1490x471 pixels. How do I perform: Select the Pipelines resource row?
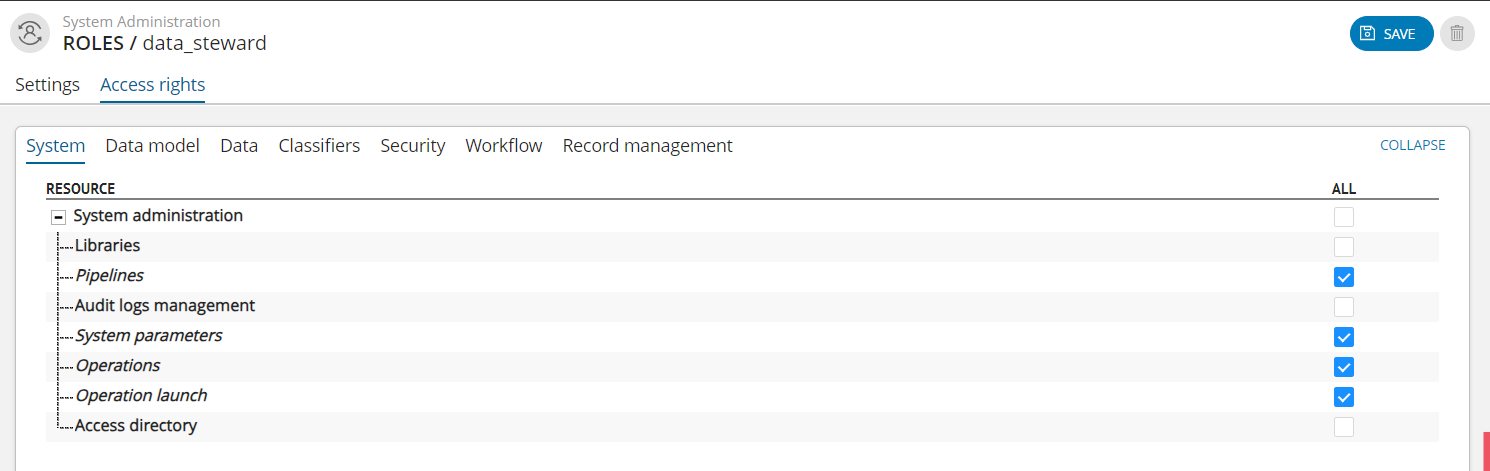pyautogui.click(x=742, y=276)
